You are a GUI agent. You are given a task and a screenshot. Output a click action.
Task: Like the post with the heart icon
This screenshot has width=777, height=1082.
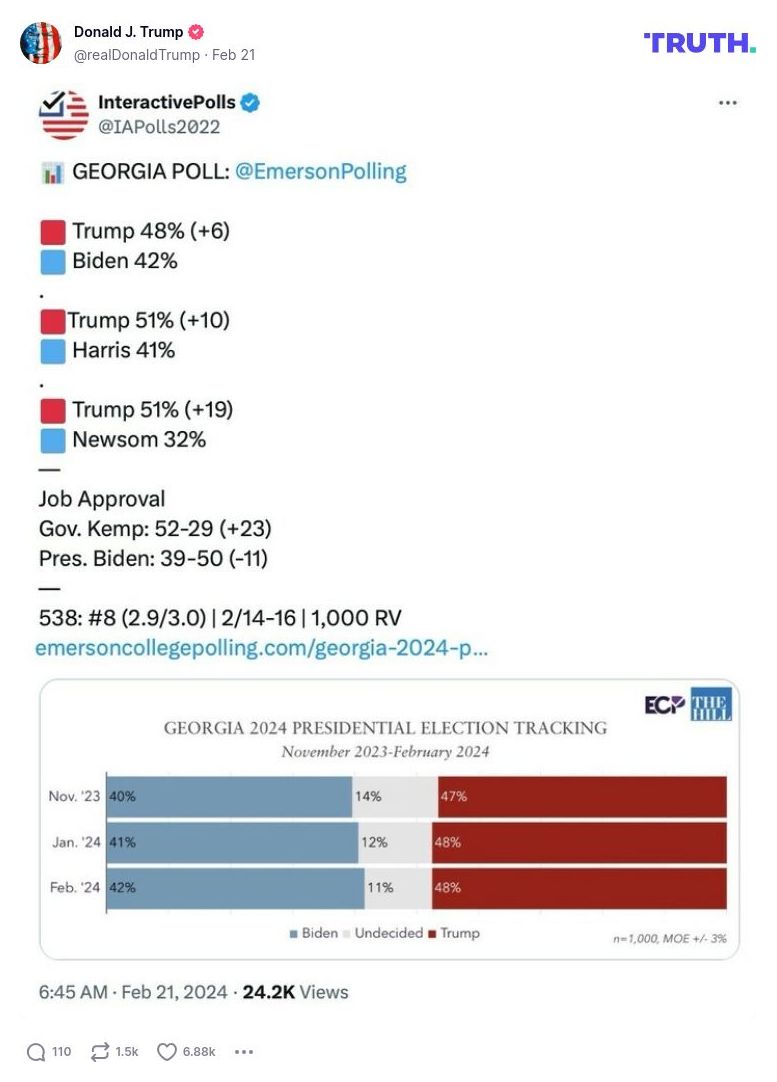point(167,1051)
